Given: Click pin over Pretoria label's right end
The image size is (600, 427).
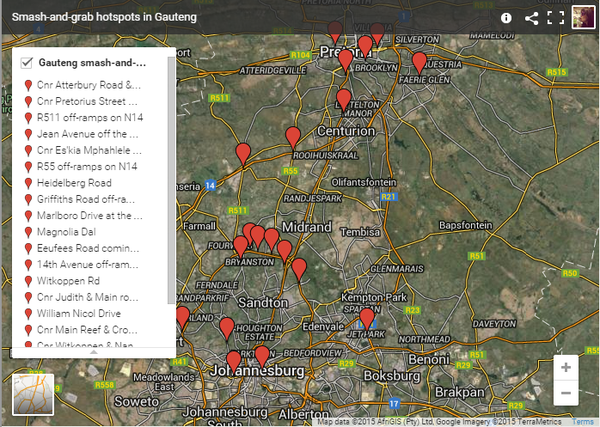Looking at the screenshot, I should pyautogui.click(x=365, y=46).
